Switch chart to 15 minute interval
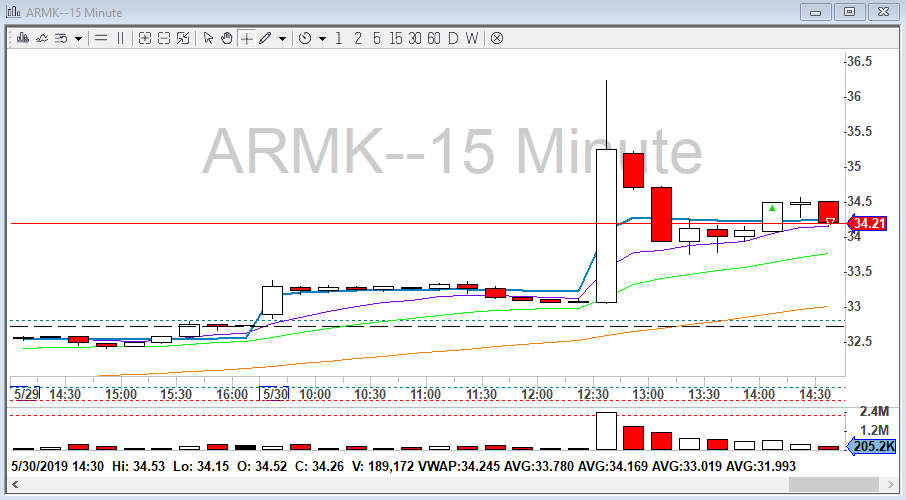 395,38
